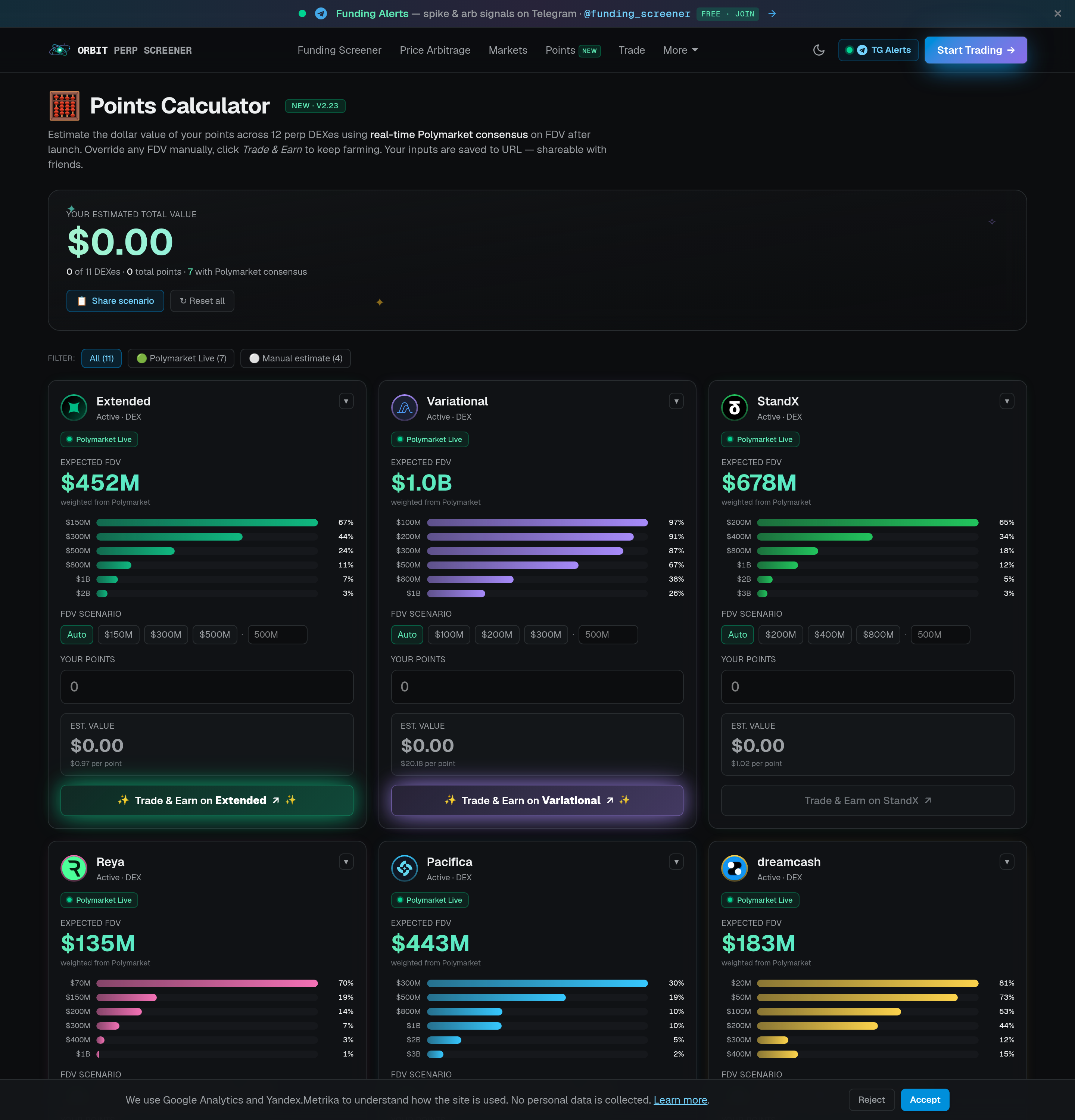The width and height of the screenshot is (1075, 1120).
Task: Select $150M FDV scenario for Extended
Action: [x=118, y=635]
